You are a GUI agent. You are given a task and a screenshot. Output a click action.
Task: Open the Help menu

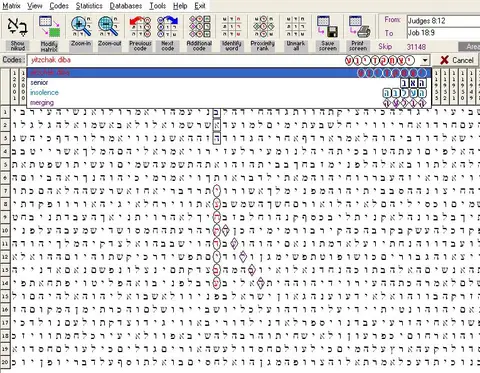point(180,6)
